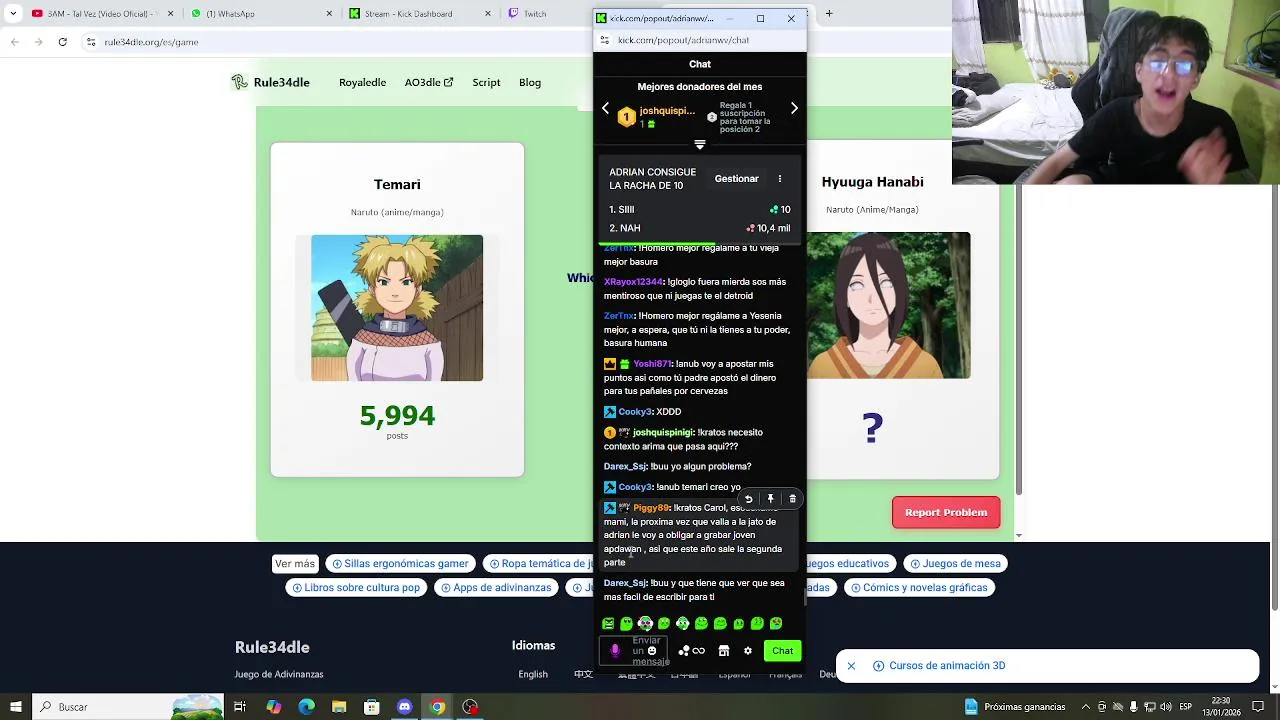Open Microsoft Store from the taskbar

371,707
